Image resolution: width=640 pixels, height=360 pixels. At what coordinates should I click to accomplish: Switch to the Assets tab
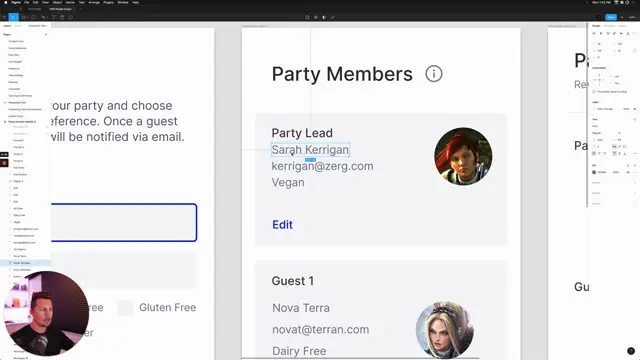(x=18, y=26)
